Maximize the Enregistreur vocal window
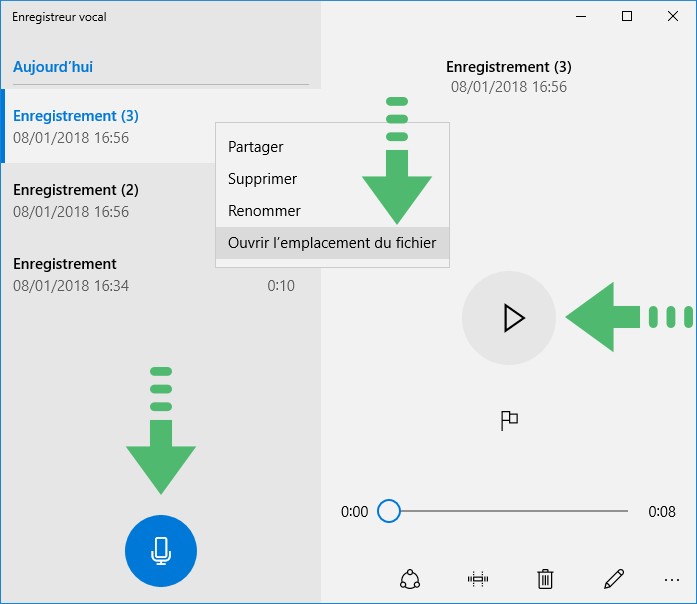Screen dimensions: 697x604 point(627,16)
